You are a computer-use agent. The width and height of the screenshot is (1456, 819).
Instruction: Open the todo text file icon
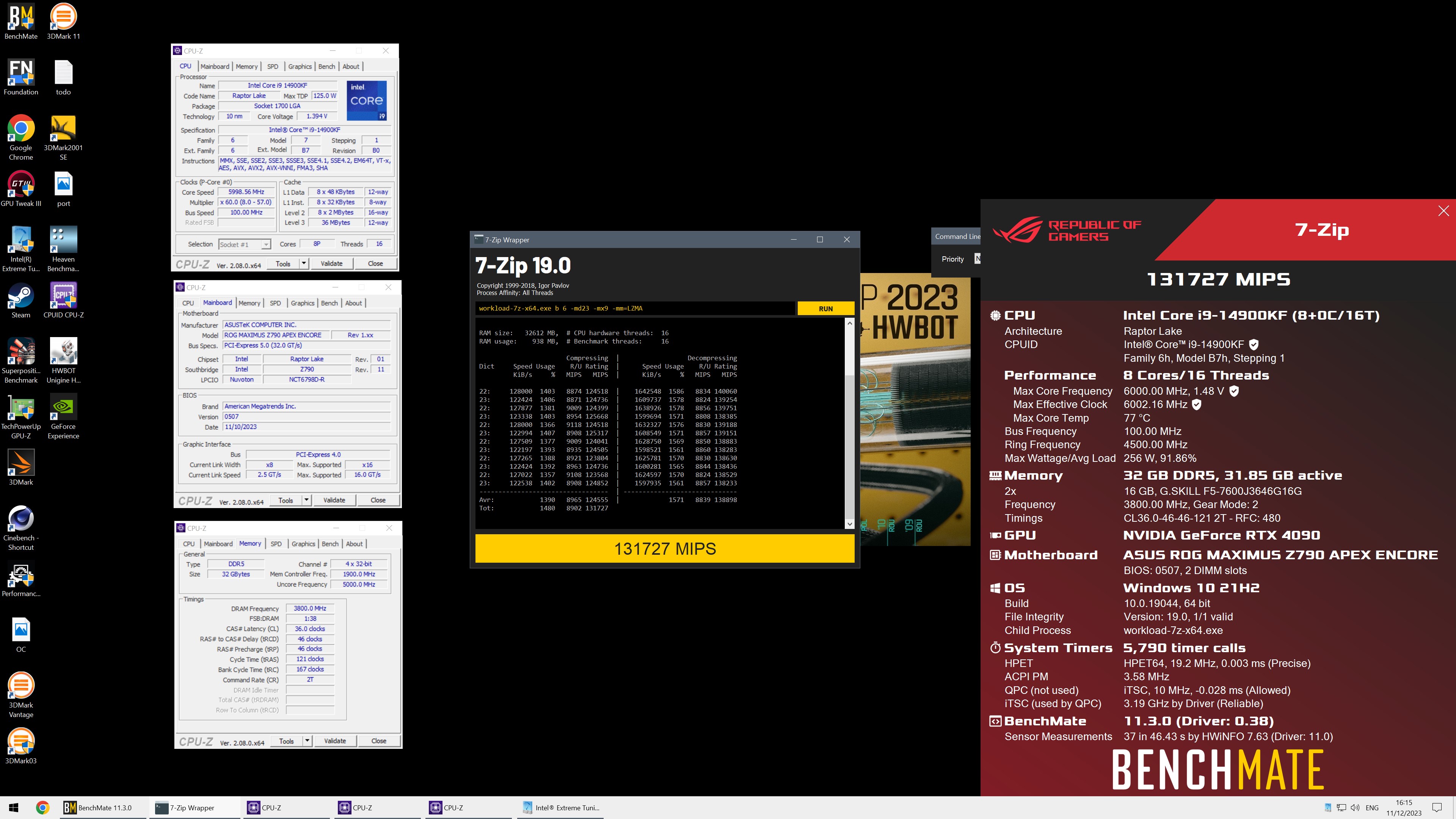click(63, 77)
